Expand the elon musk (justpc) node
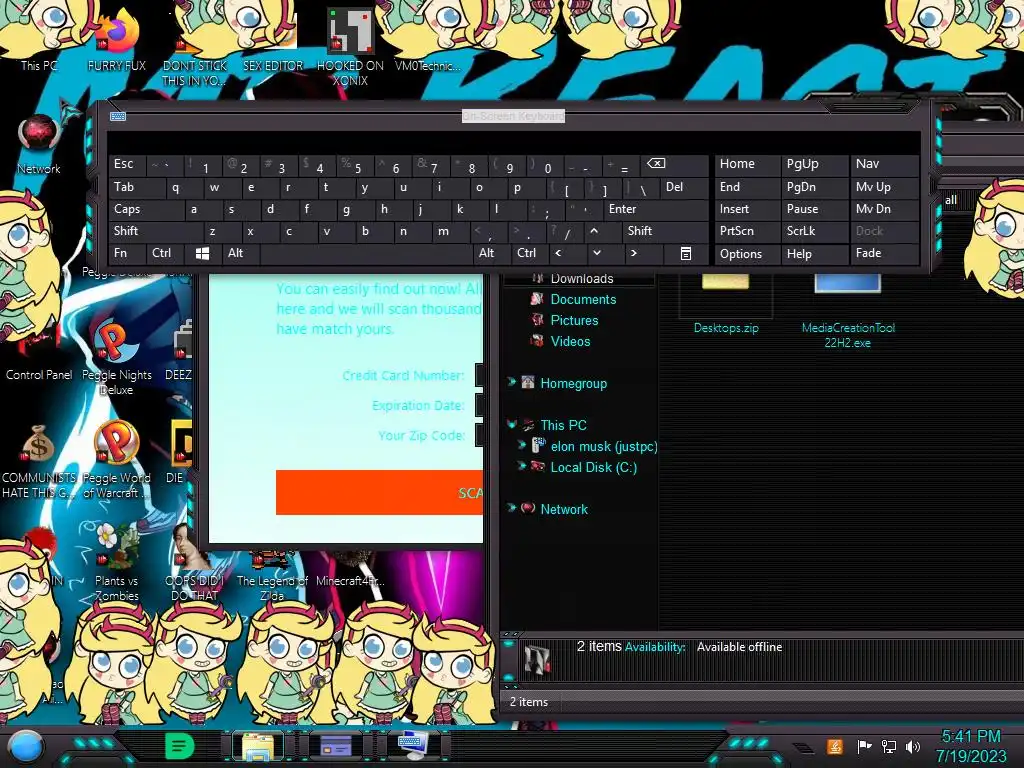Viewport: 1024px width, 768px height. 522,445
